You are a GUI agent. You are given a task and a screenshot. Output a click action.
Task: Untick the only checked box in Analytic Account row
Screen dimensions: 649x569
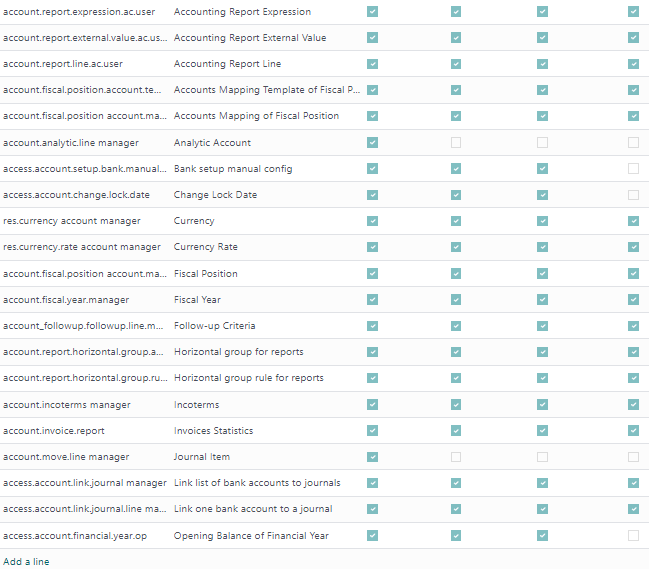coord(373,142)
